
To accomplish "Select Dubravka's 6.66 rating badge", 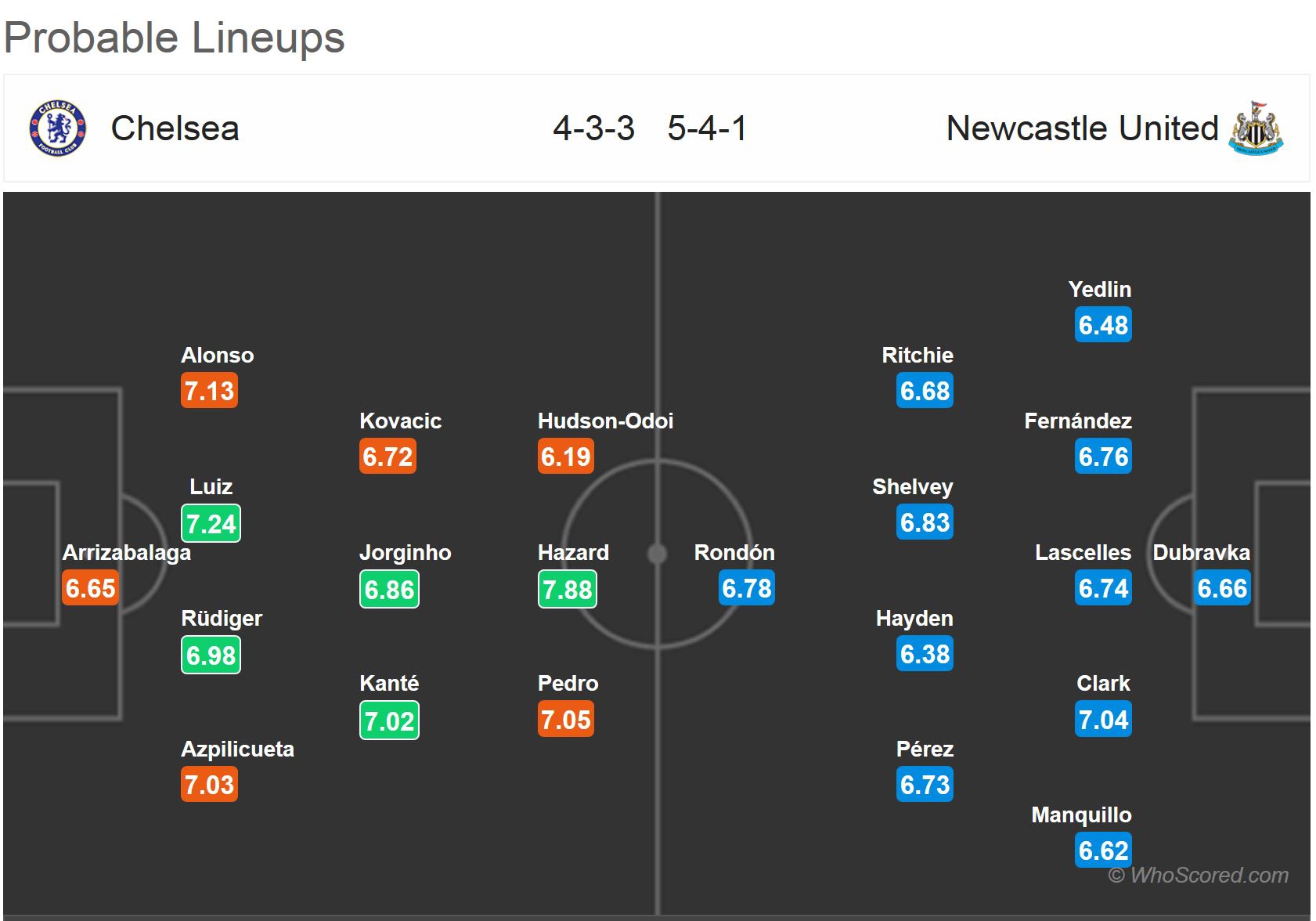I will (x=1221, y=588).
